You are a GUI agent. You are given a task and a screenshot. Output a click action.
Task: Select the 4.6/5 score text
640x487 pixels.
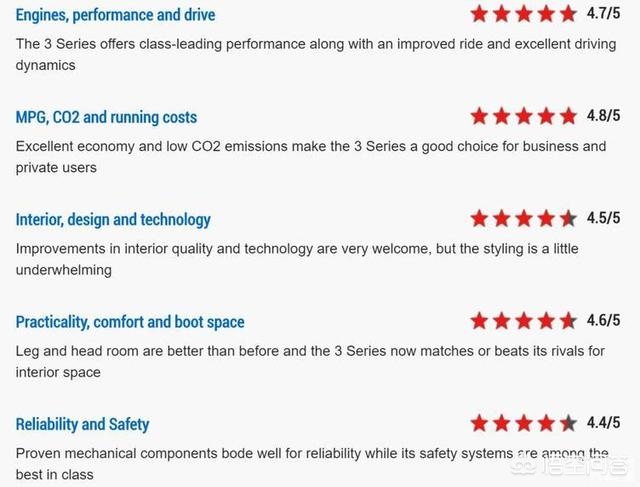click(x=603, y=320)
